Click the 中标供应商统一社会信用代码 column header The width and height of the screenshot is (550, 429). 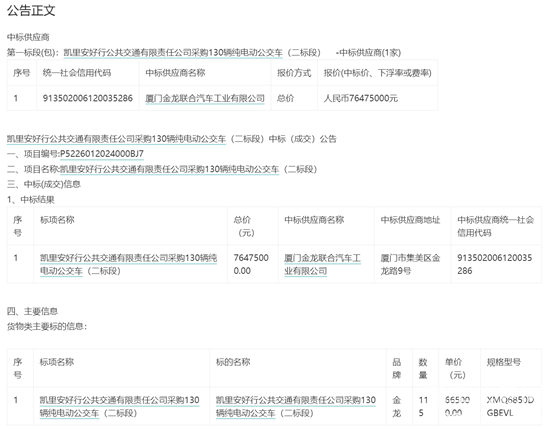[x=495, y=226]
